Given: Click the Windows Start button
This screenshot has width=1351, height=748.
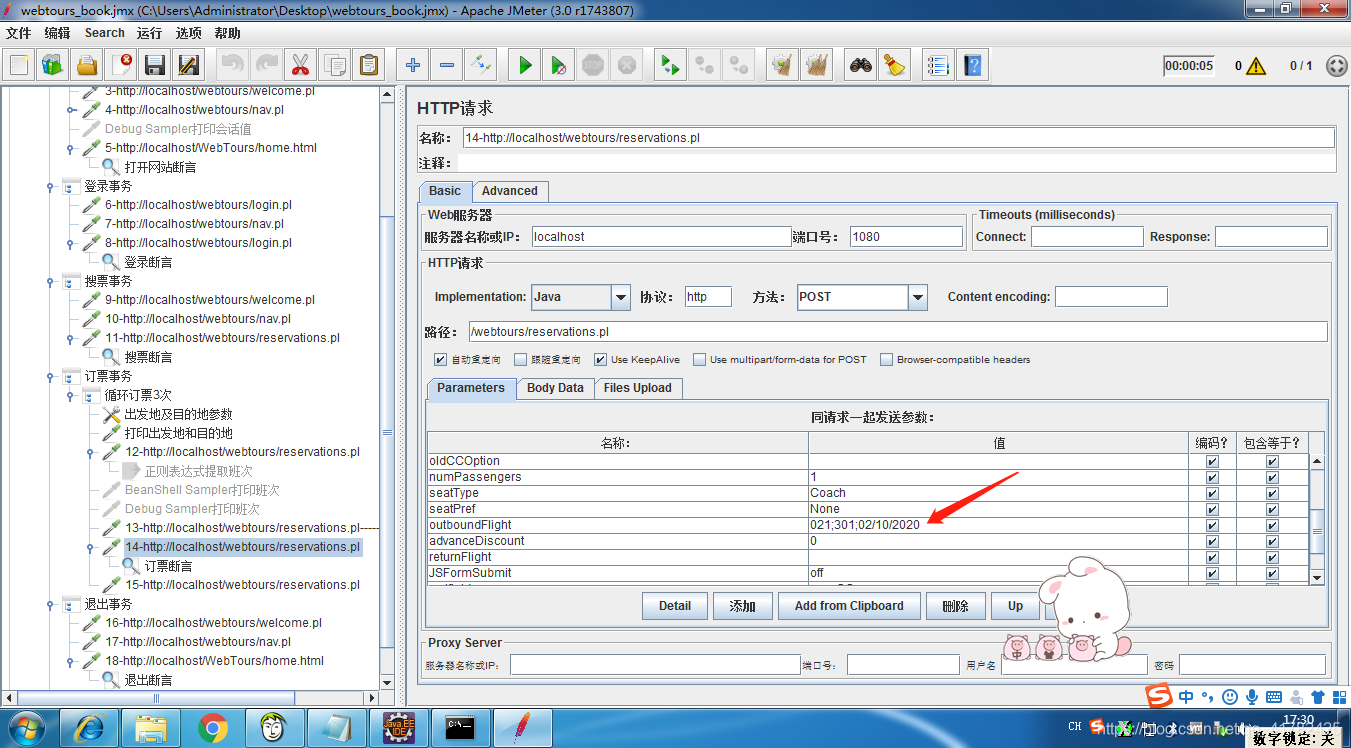Looking at the screenshot, I should click(x=26, y=728).
